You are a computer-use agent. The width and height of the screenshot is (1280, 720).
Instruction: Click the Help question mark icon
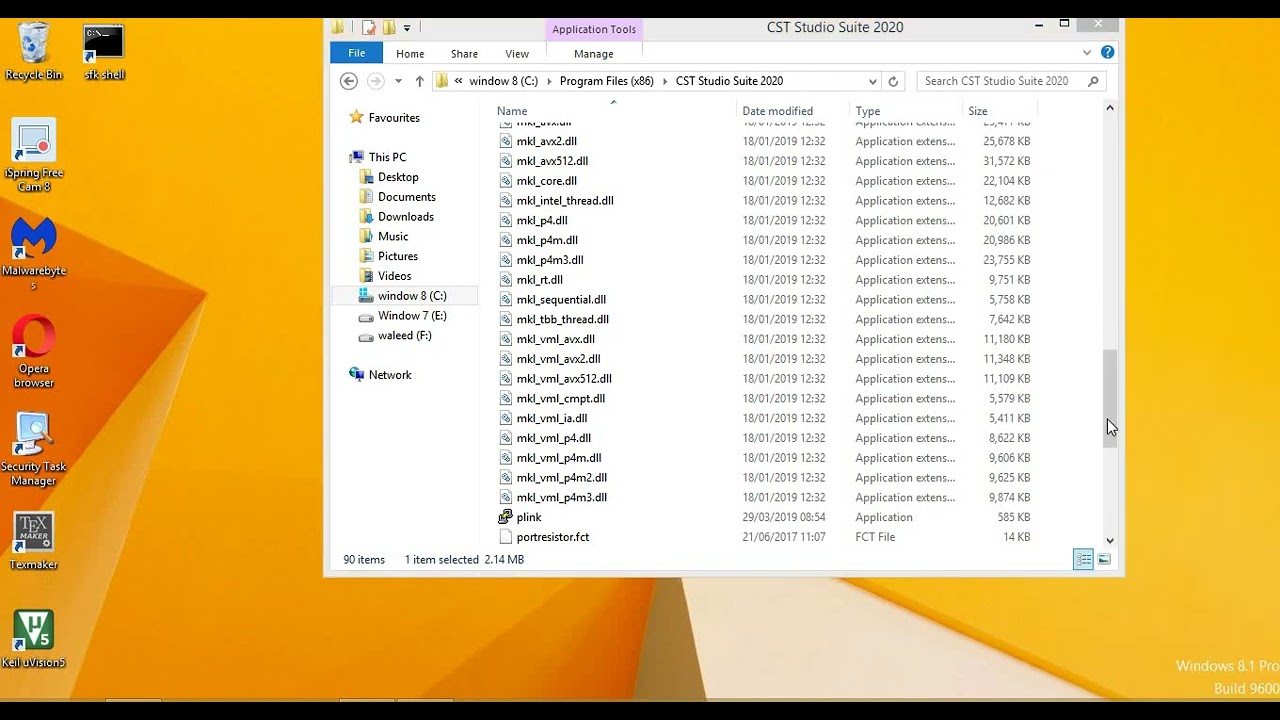[1107, 53]
